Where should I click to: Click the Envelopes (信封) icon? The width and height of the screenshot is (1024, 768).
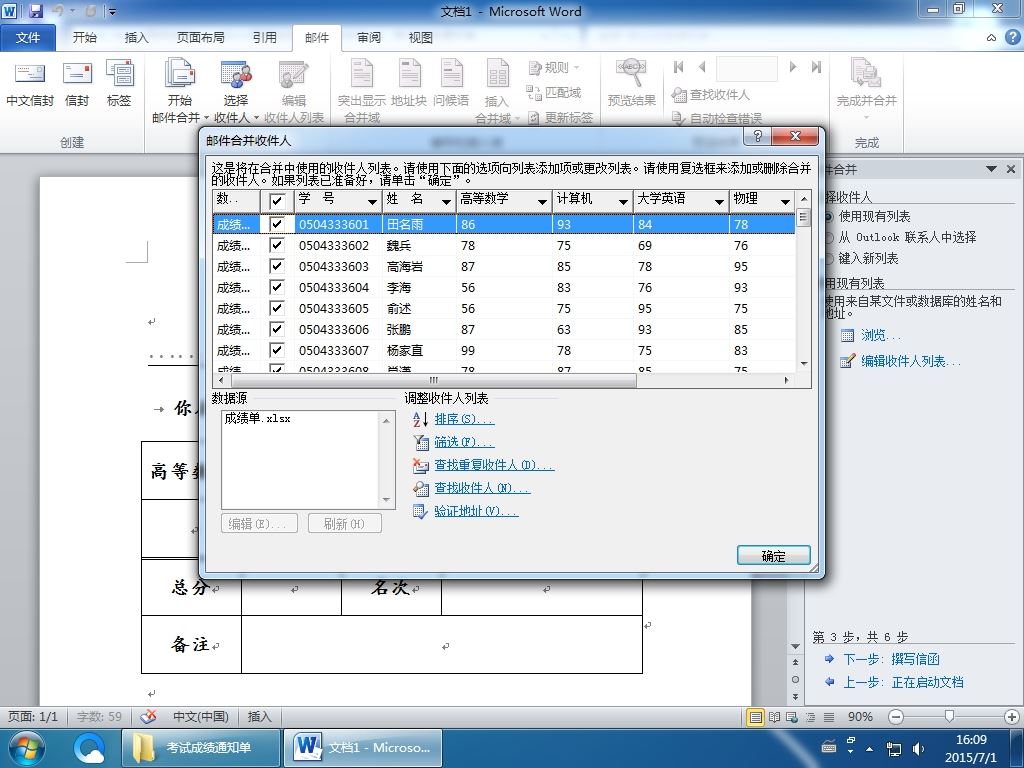point(77,84)
